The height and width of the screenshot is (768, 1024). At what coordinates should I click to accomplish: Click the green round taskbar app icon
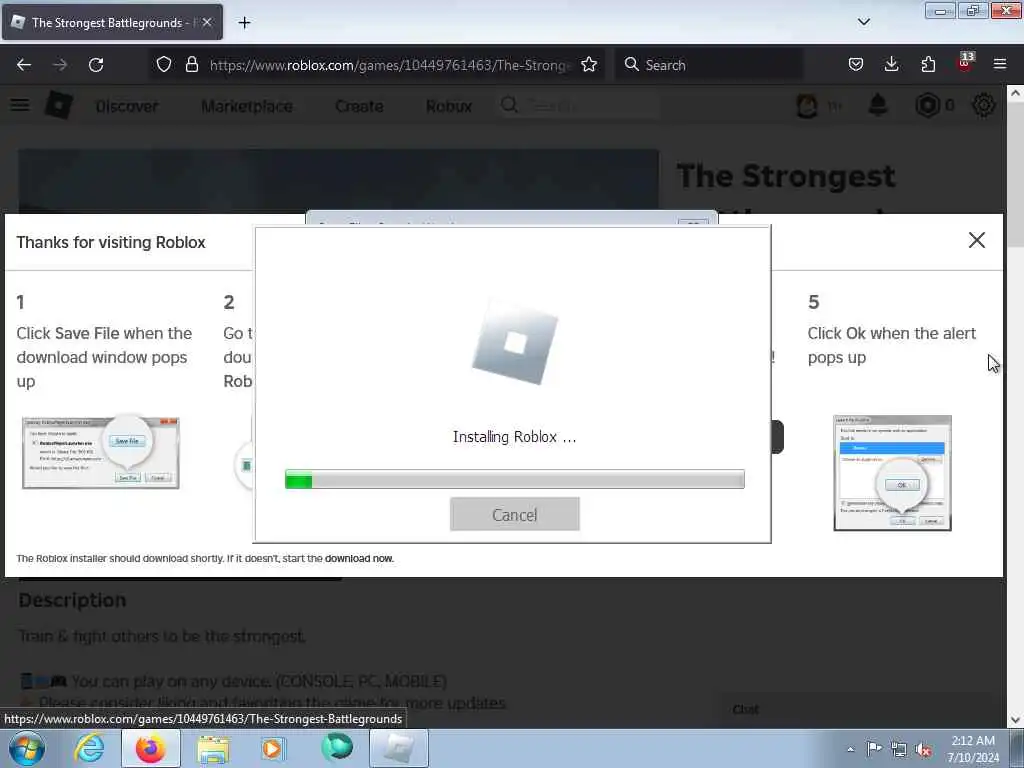point(337,748)
